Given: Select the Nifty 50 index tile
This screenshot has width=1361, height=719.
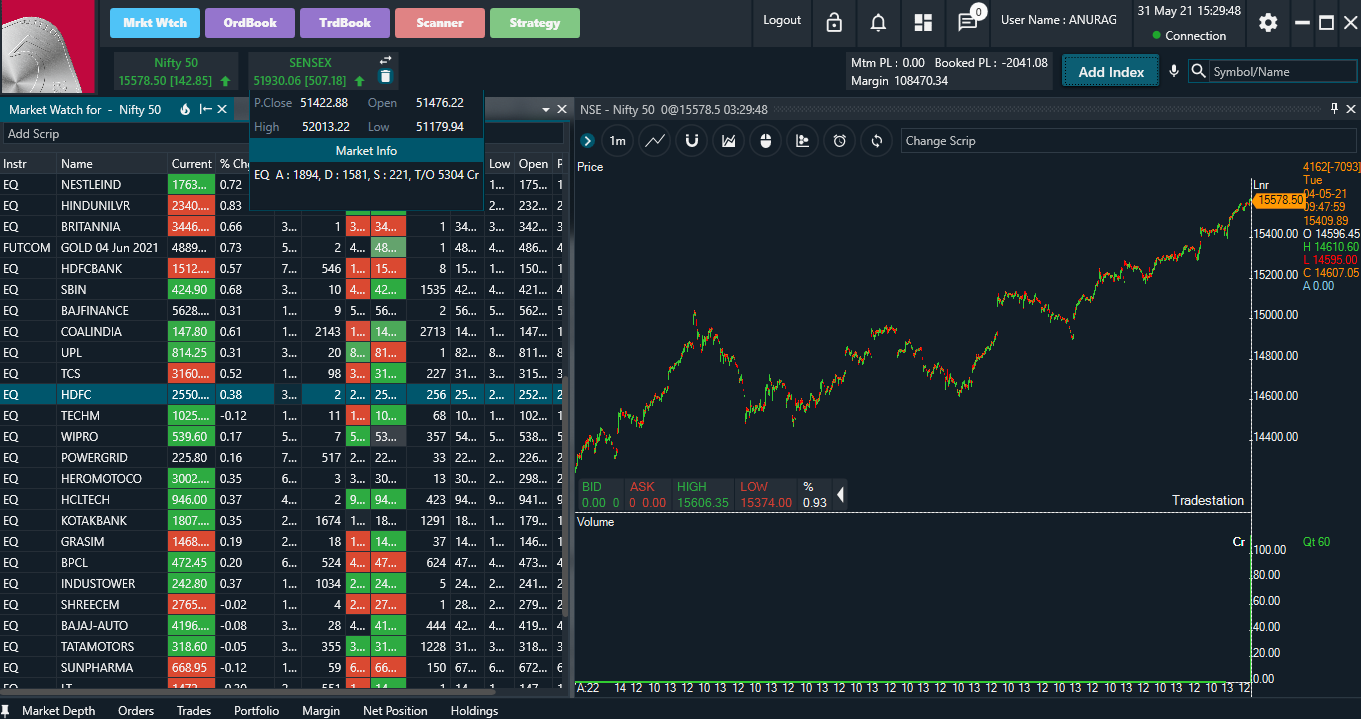Looking at the screenshot, I should click(x=176, y=71).
